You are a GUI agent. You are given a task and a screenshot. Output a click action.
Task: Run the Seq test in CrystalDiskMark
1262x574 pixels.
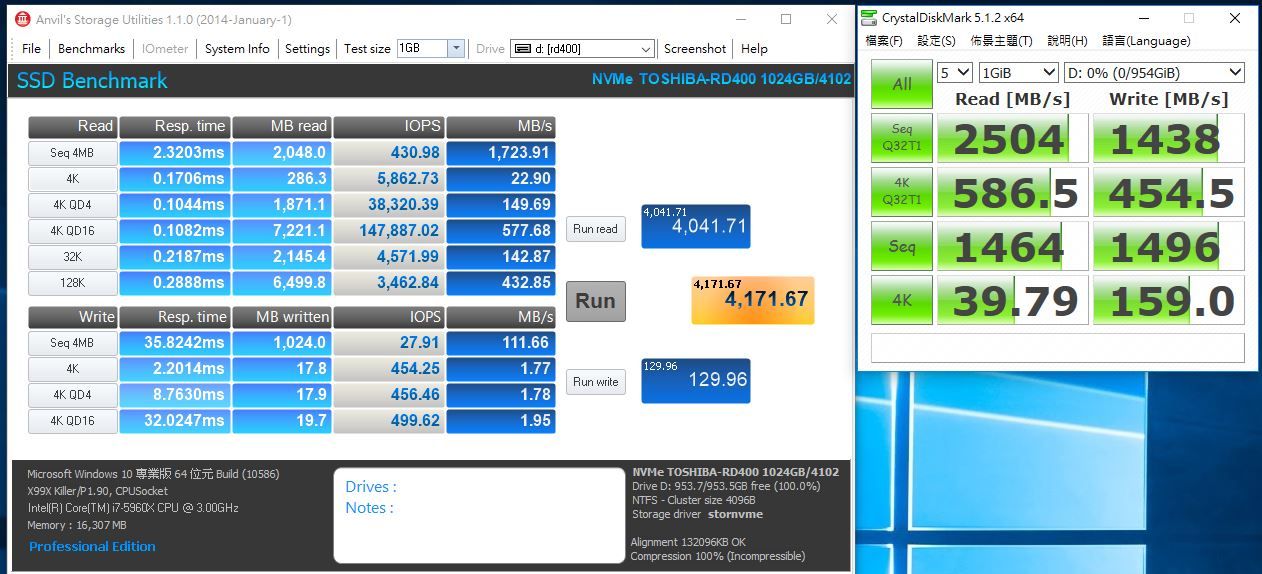(x=902, y=246)
